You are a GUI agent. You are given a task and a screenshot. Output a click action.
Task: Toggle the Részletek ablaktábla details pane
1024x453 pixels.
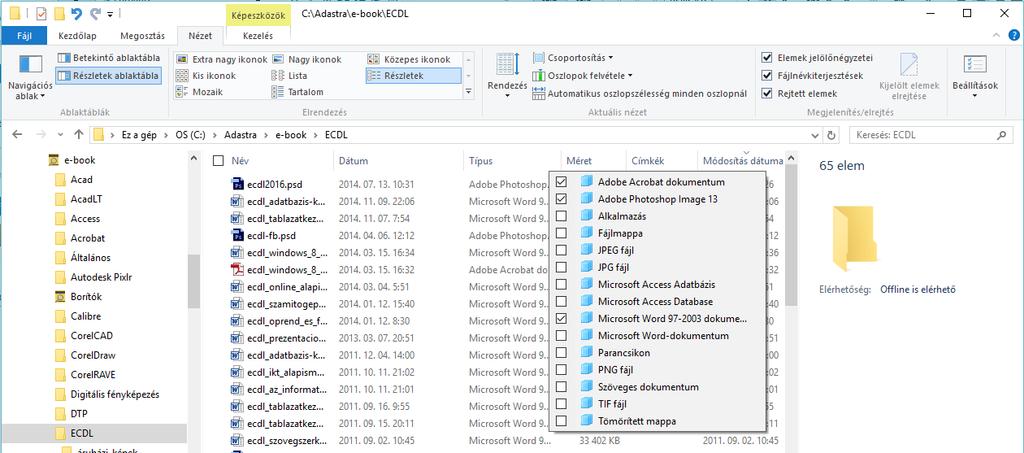click(108, 76)
